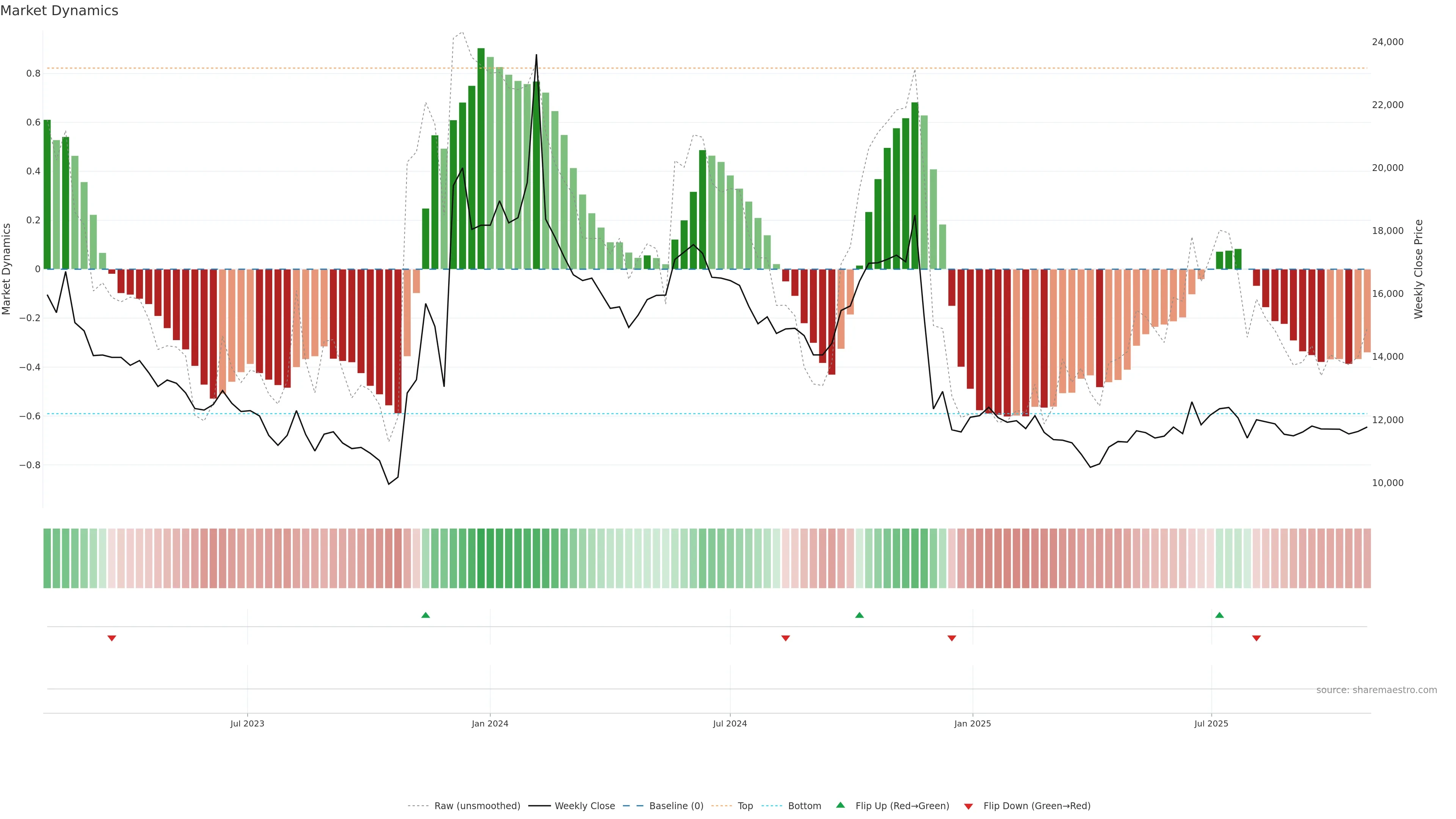Click the flip-up triangle after July 2025
This screenshot has height=819, width=1456.
(1219, 615)
